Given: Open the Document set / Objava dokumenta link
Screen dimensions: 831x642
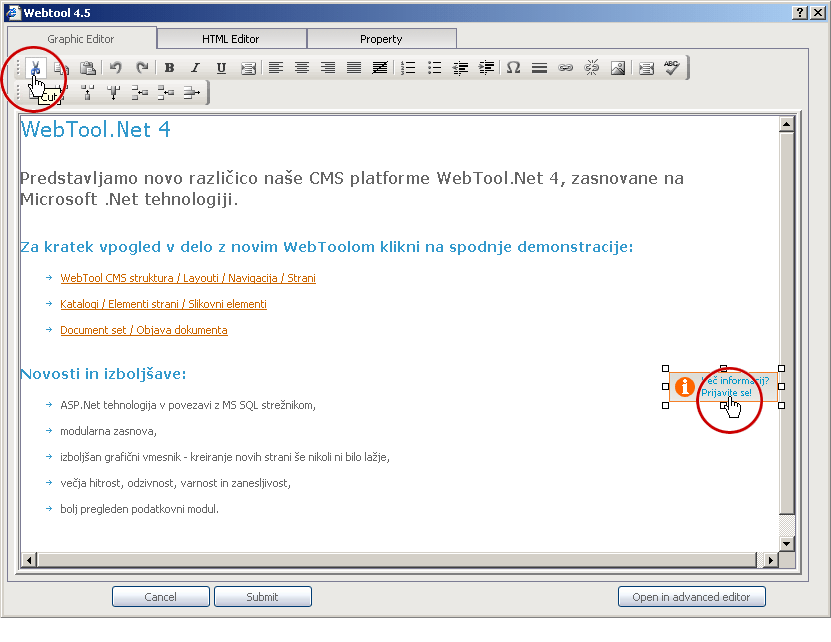Looking at the screenshot, I should (x=143, y=330).
